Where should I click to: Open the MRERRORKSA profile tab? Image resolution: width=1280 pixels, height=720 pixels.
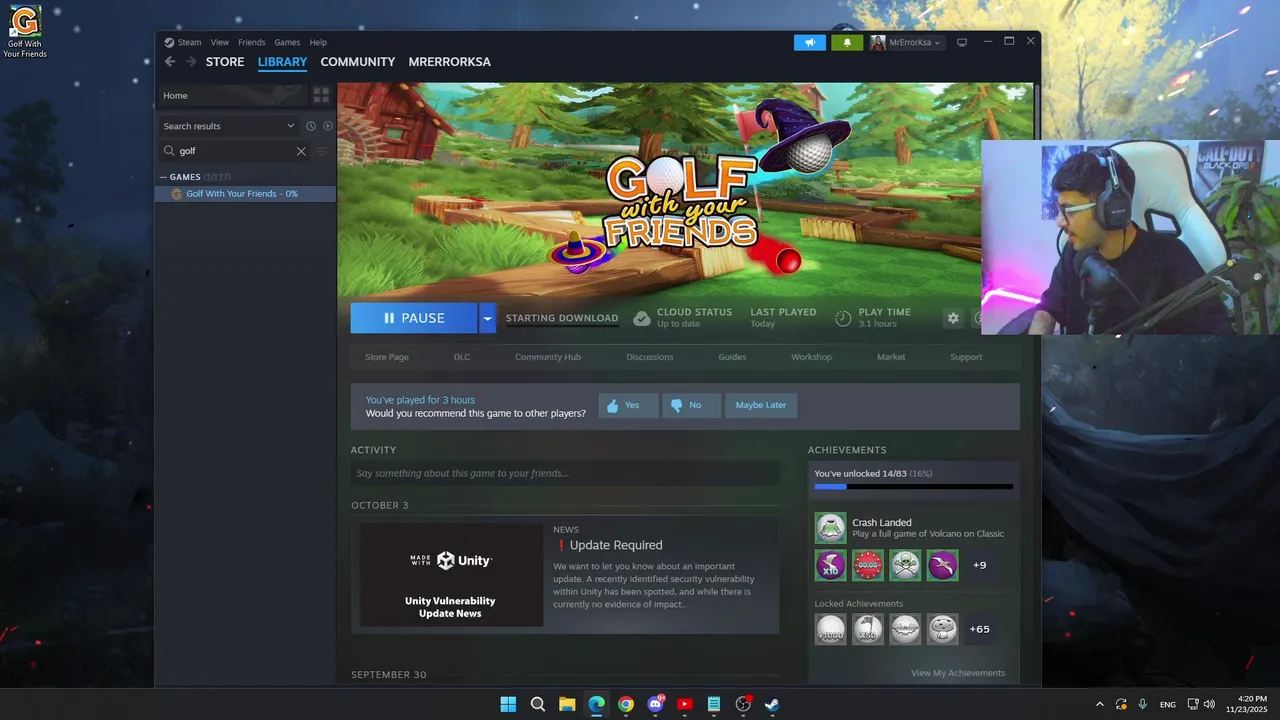point(449,62)
